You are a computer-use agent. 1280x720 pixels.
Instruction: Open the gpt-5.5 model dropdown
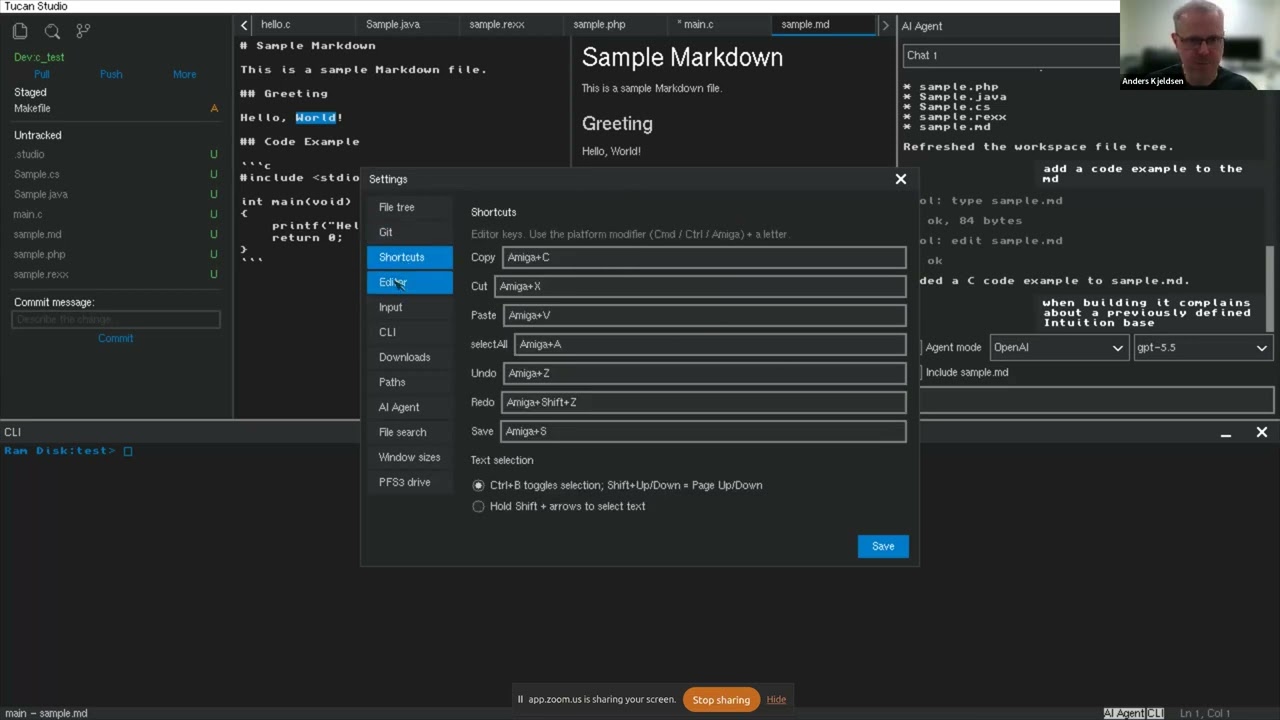pos(1202,347)
